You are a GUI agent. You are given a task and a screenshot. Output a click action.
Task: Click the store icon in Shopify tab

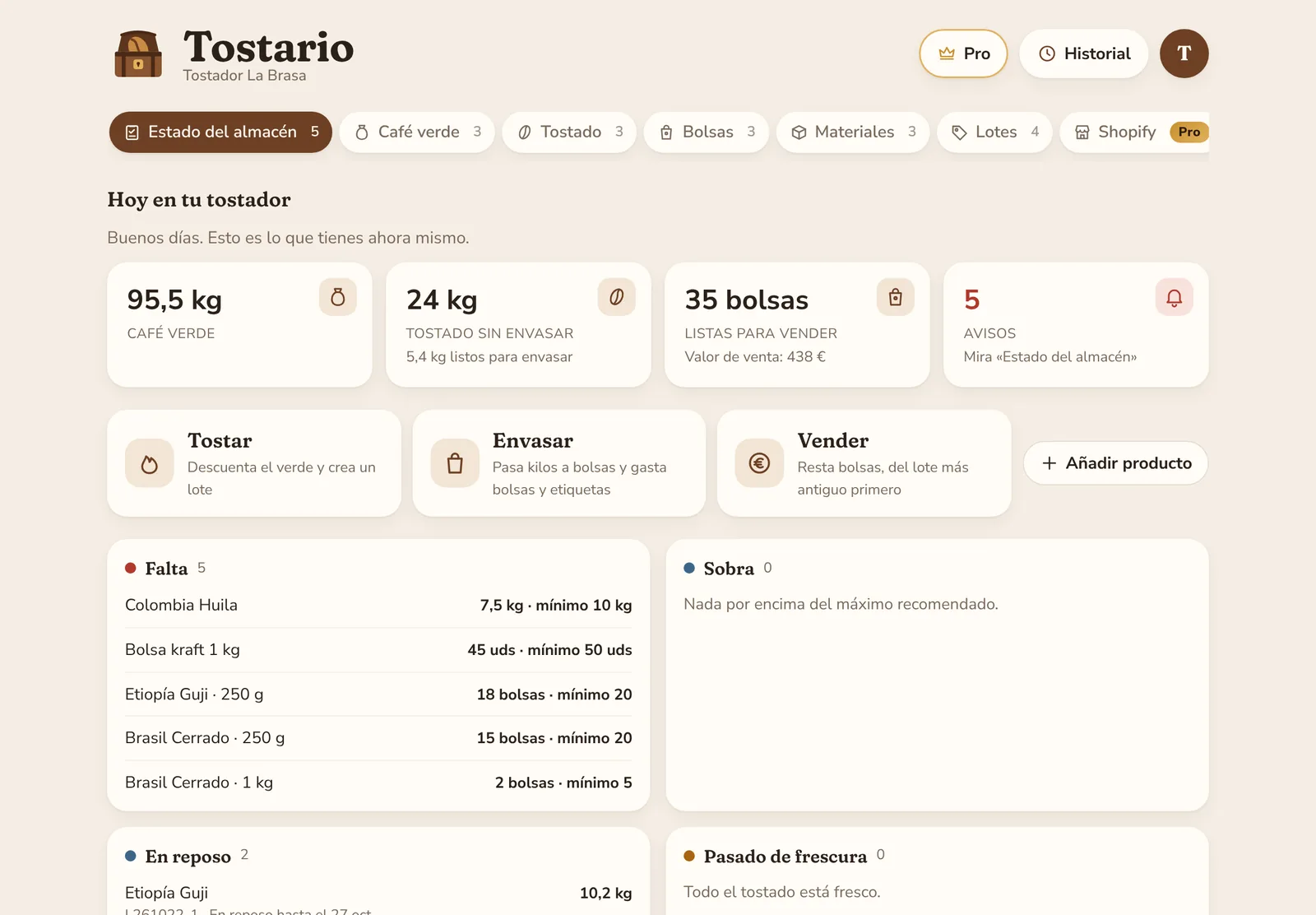pyautogui.click(x=1082, y=132)
